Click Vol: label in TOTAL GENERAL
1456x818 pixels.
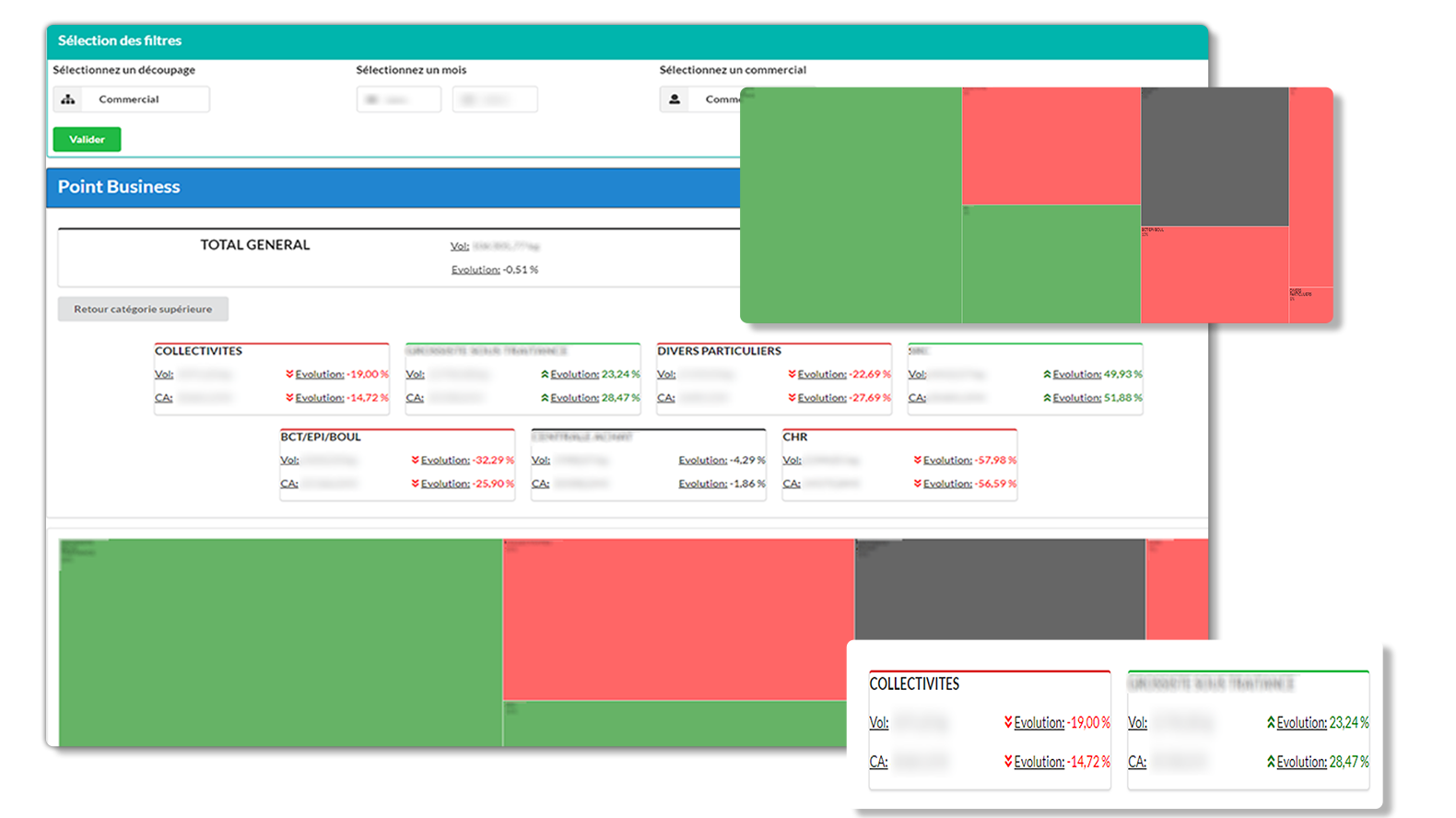tap(460, 246)
